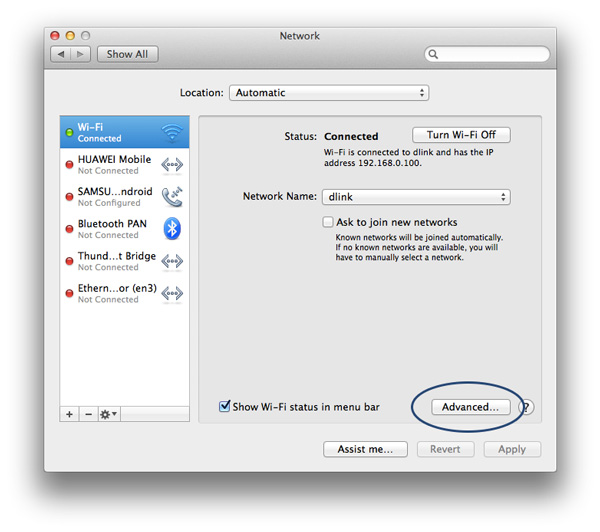Click into the preferences search field
Image resolution: width=600 pixels, height=532 pixels.
click(487, 54)
